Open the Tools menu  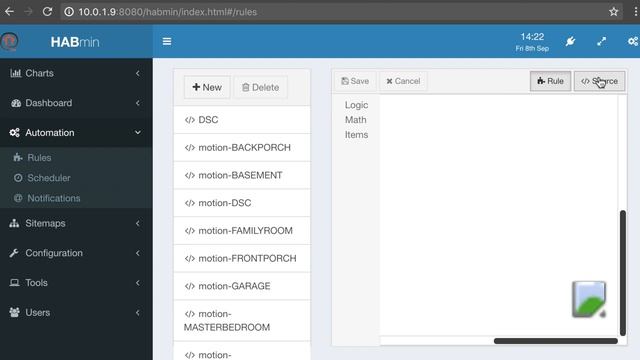pos(76,283)
